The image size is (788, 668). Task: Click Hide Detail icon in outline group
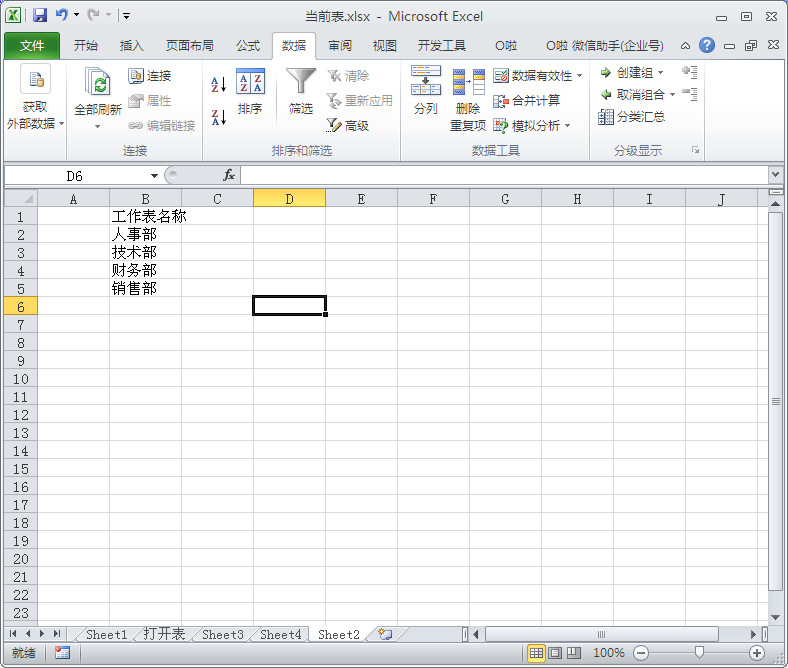pyautogui.click(x=690, y=94)
